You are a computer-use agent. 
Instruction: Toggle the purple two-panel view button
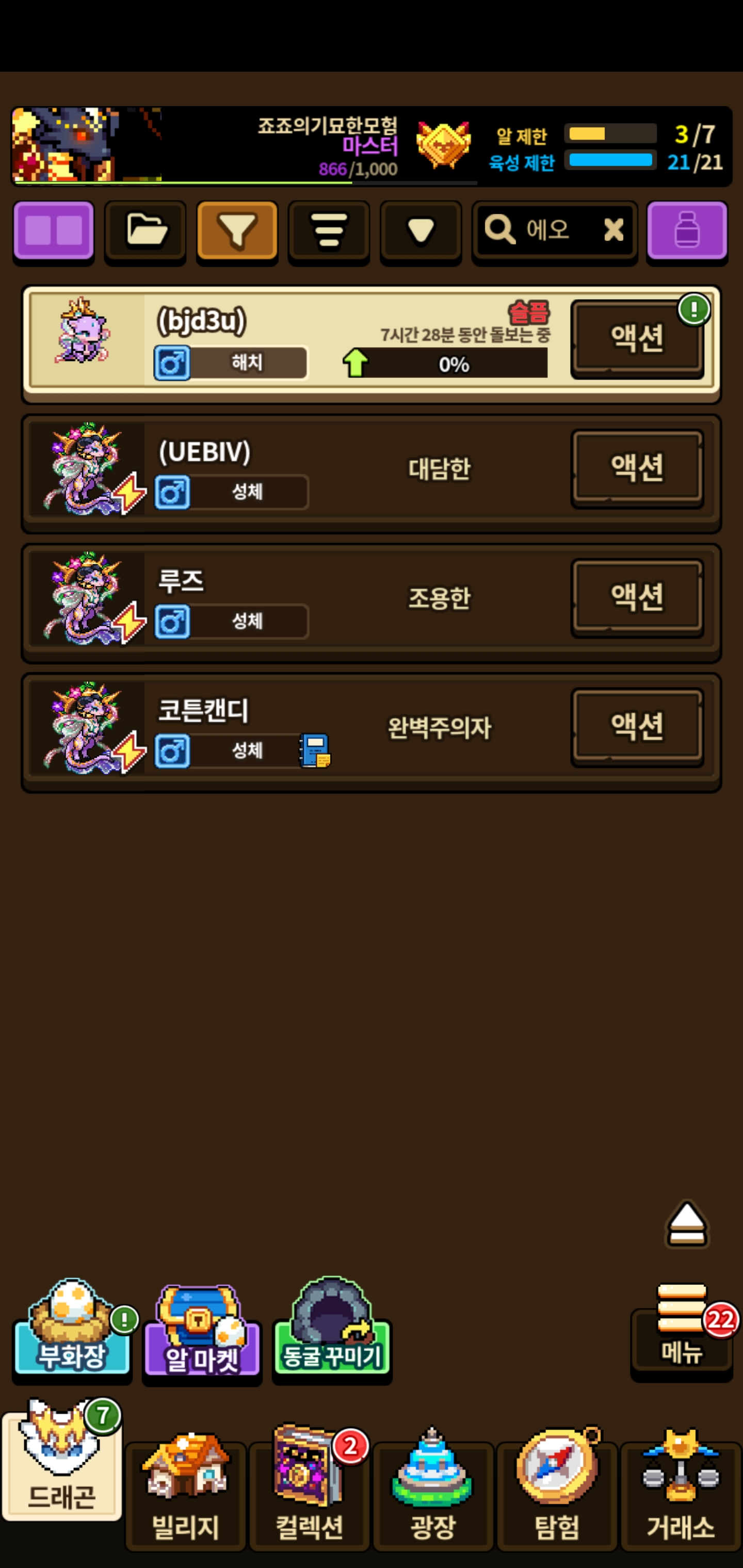click(54, 232)
